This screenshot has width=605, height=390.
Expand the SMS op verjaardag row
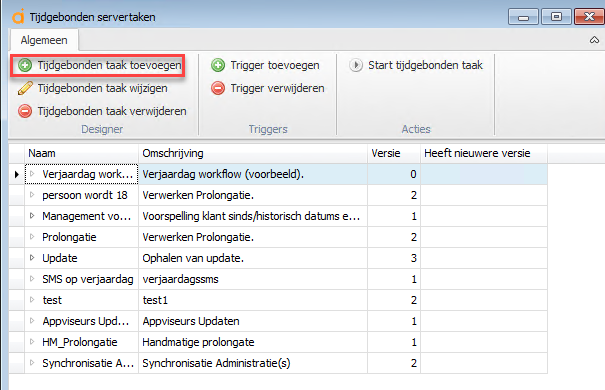tap(32, 279)
